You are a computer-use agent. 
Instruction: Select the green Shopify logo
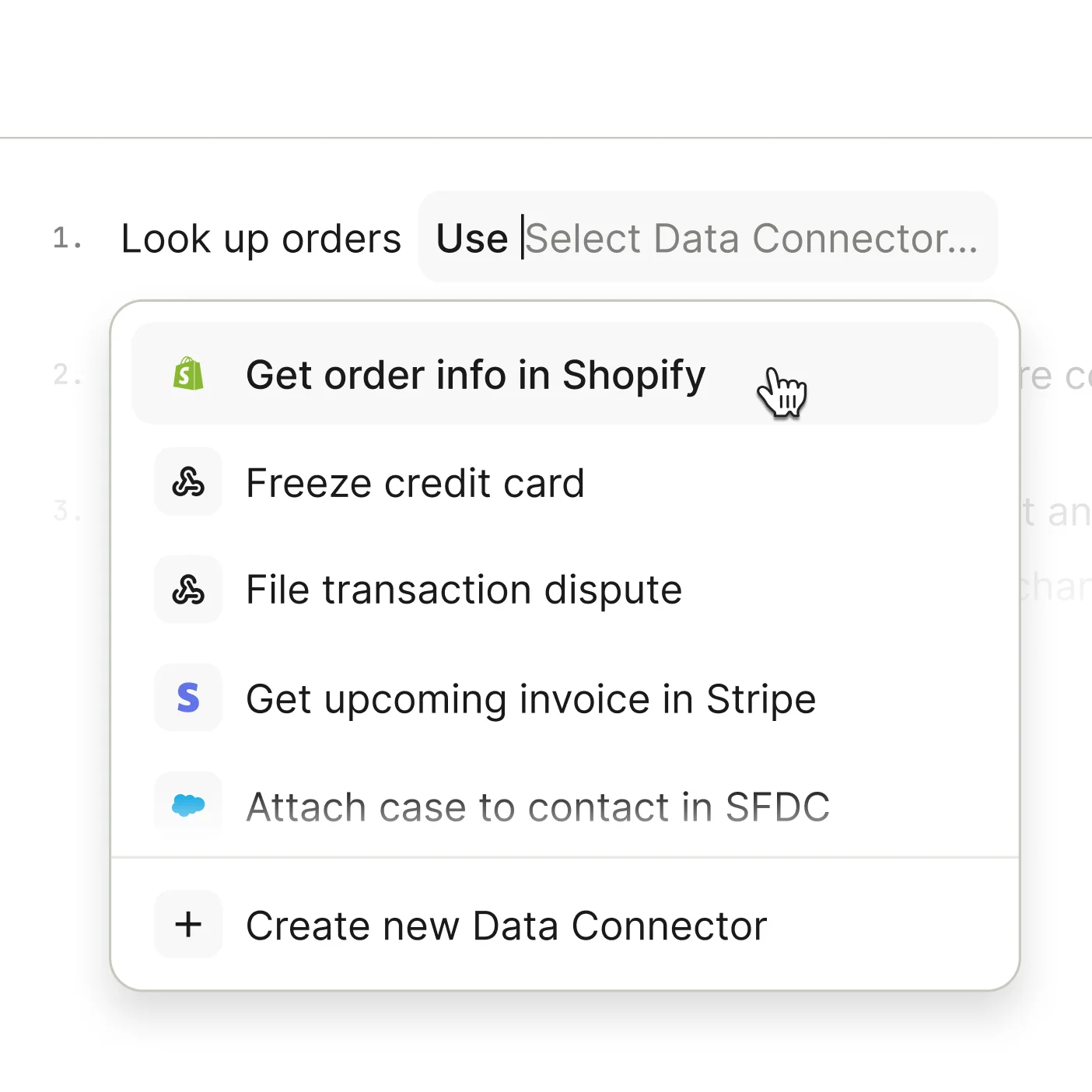187,374
